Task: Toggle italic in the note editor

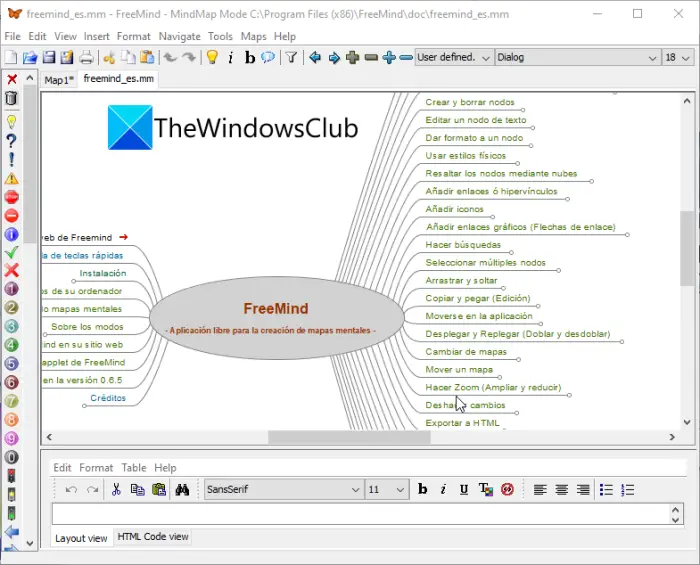Action: click(443, 490)
